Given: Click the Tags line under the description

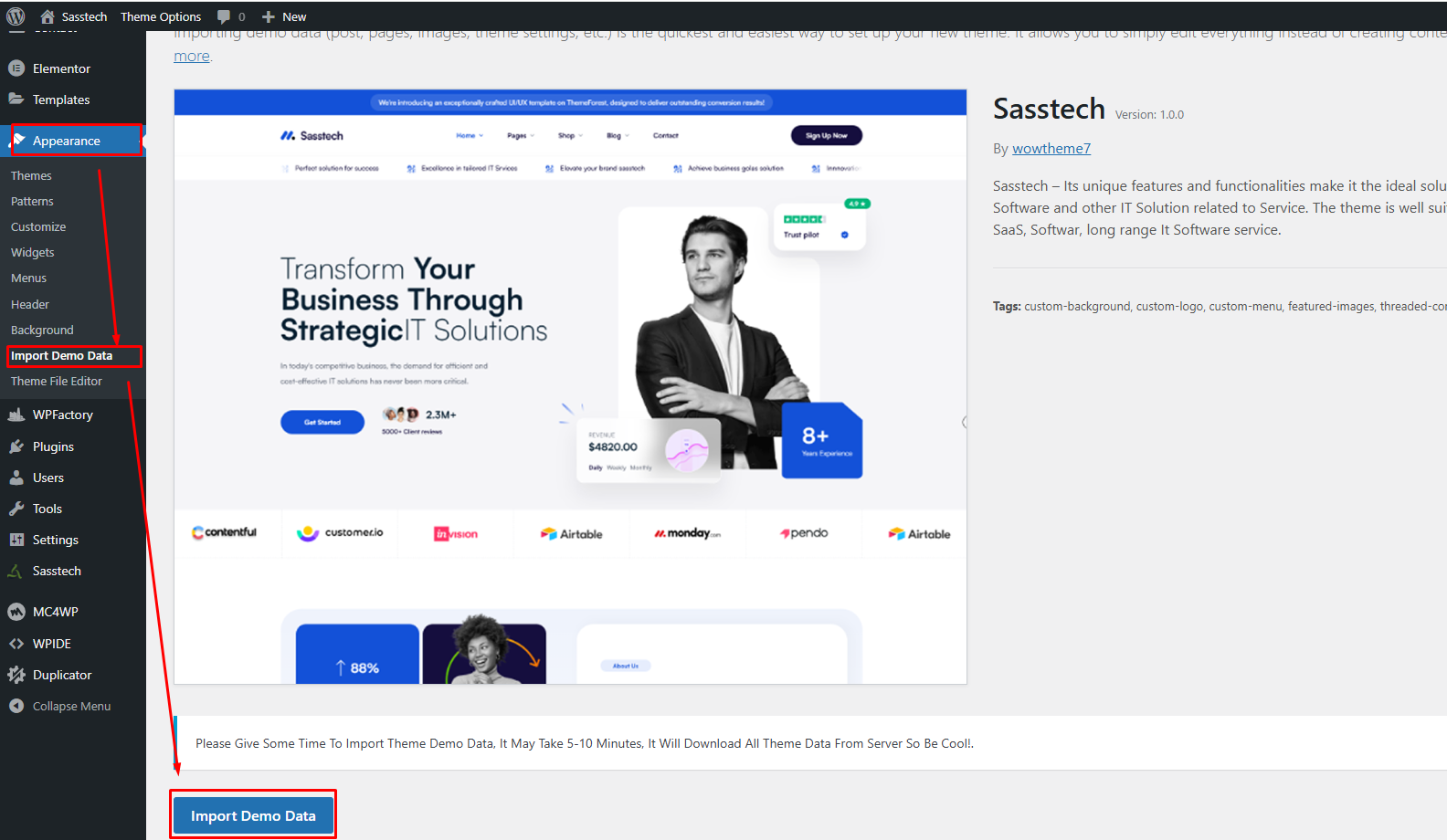Looking at the screenshot, I should 1220,307.
